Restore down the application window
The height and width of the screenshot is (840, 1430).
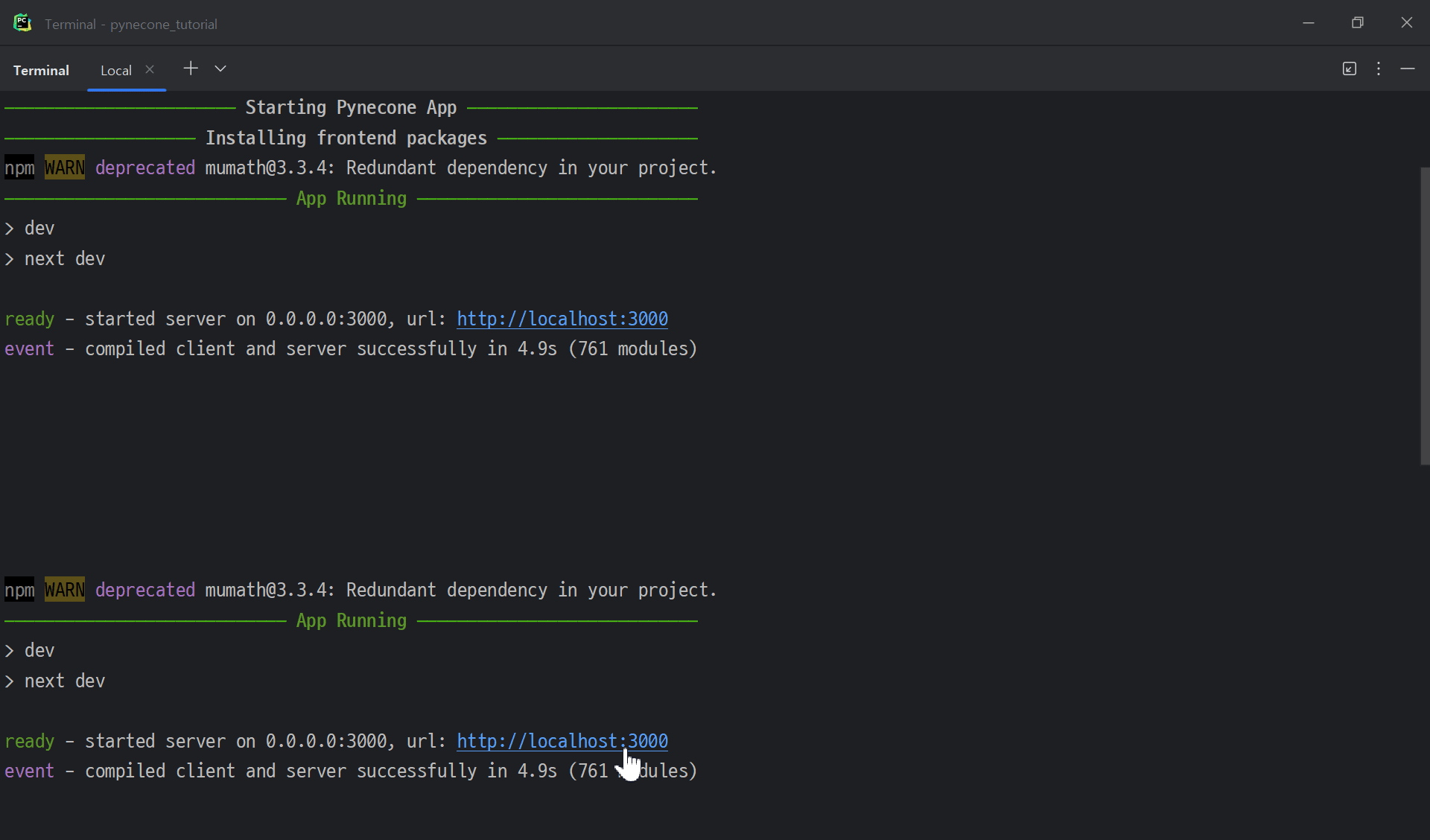coord(1357,23)
